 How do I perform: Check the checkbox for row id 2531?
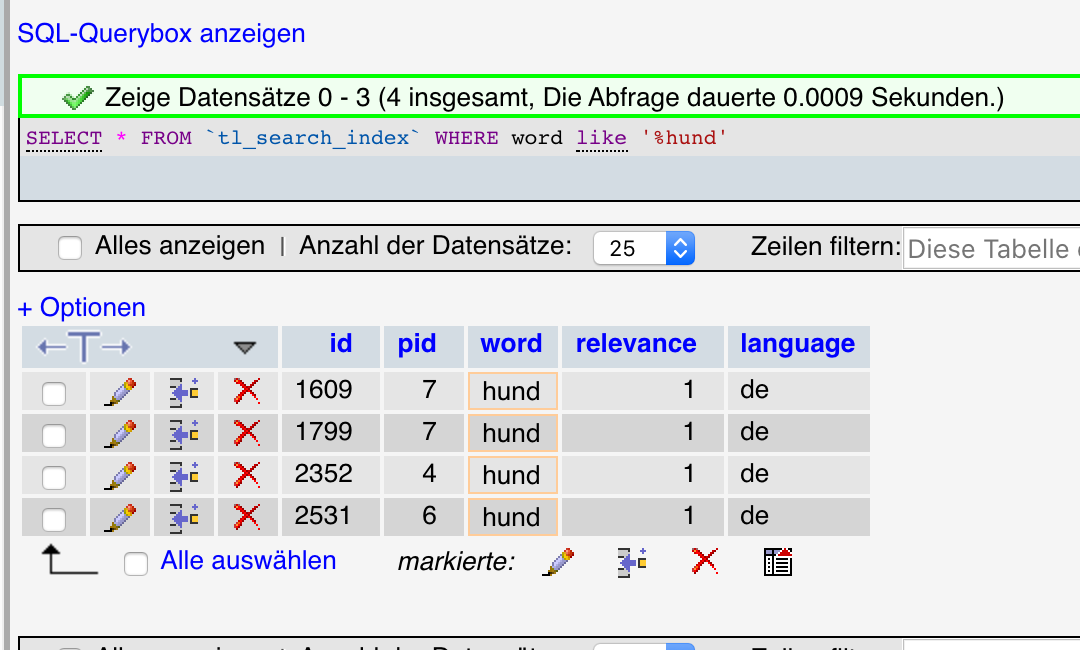click(x=53, y=516)
